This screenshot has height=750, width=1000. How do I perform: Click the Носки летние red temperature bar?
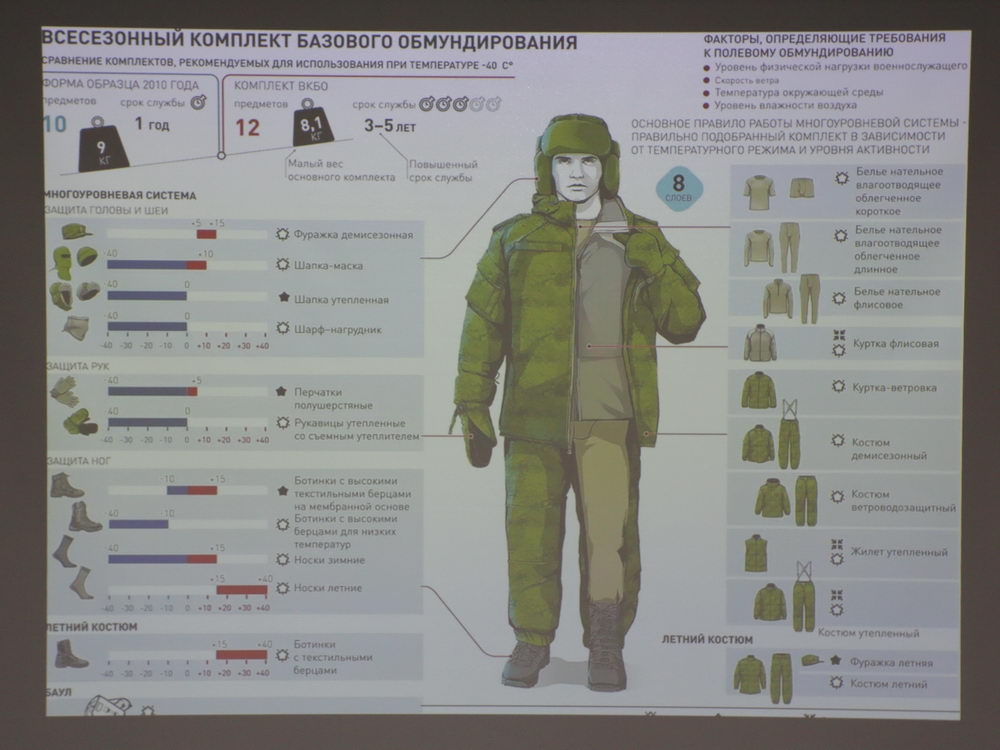coord(242,589)
